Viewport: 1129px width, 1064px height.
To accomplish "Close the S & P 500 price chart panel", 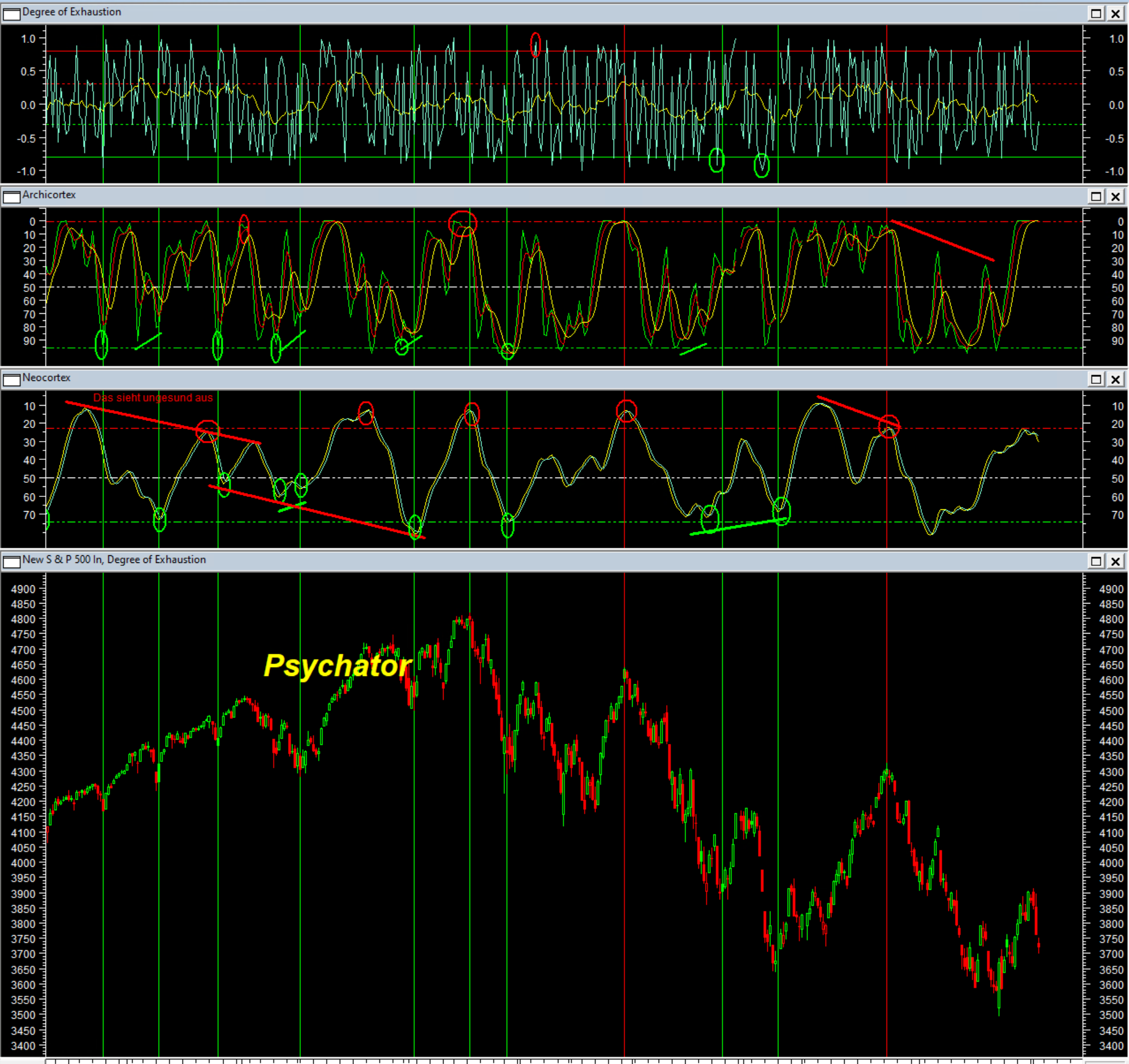I will coord(1115,562).
